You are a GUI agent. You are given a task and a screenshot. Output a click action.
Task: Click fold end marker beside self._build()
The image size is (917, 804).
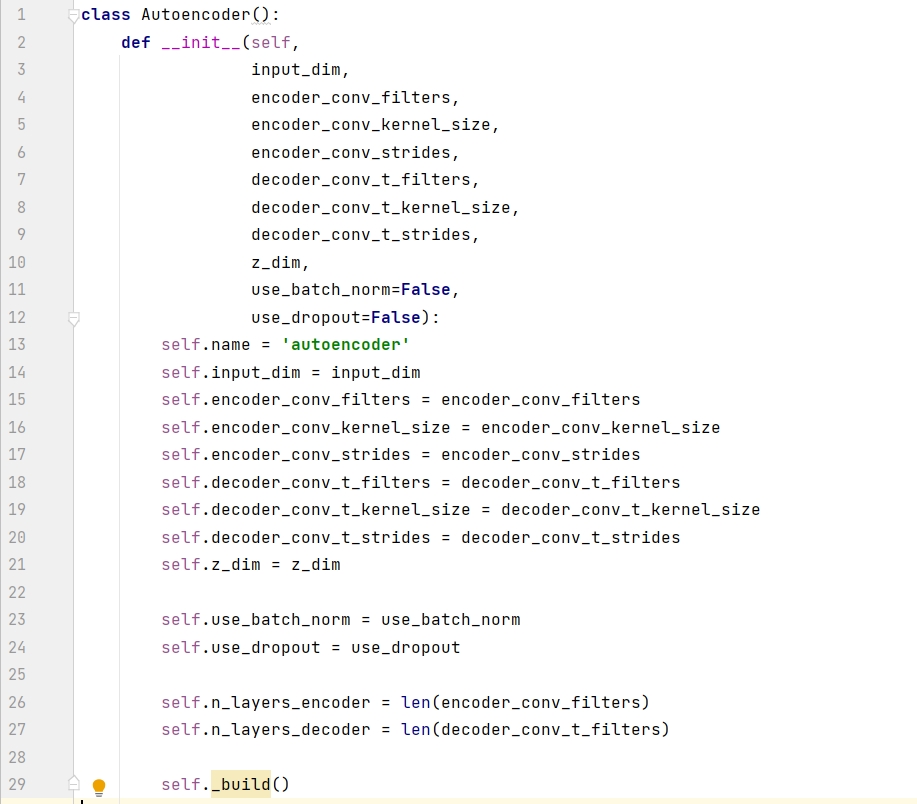(74, 783)
